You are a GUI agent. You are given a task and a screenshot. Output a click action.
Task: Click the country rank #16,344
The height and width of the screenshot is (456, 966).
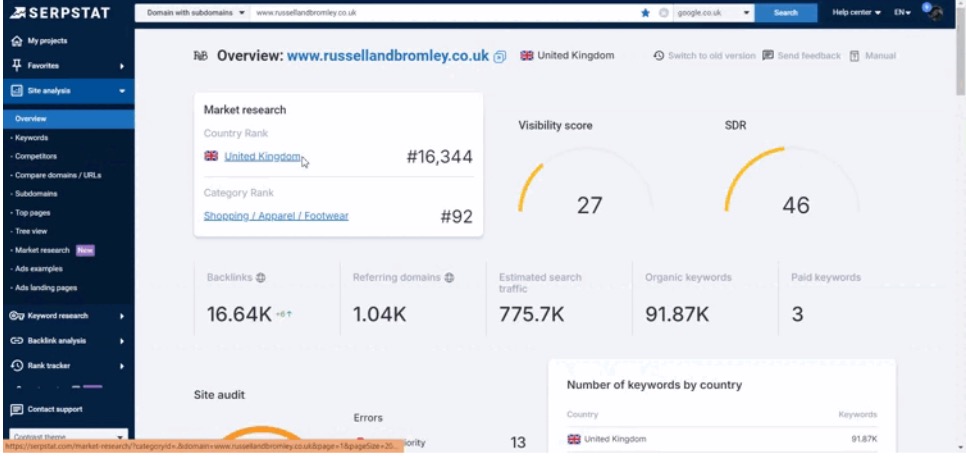pyautogui.click(x=439, y=157)
